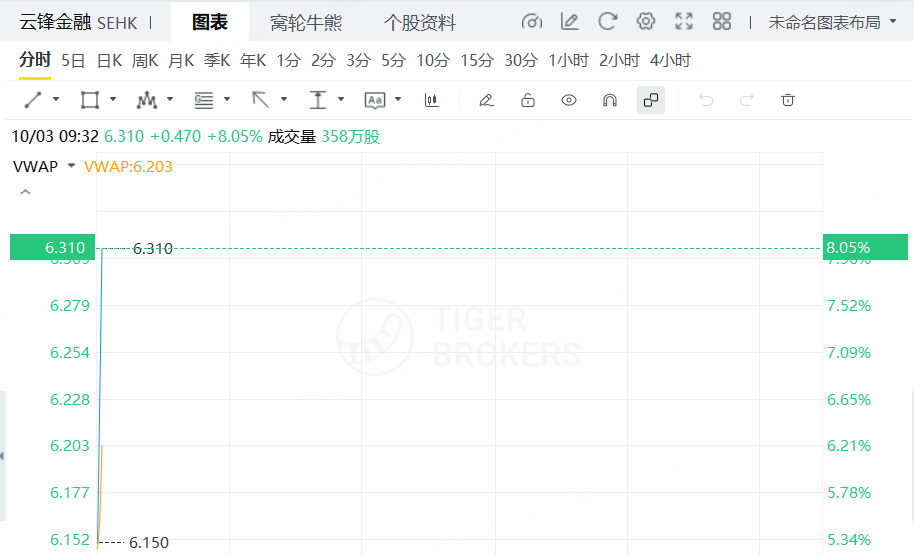
Task: Open chart settings gear
Action: point(645,22)
